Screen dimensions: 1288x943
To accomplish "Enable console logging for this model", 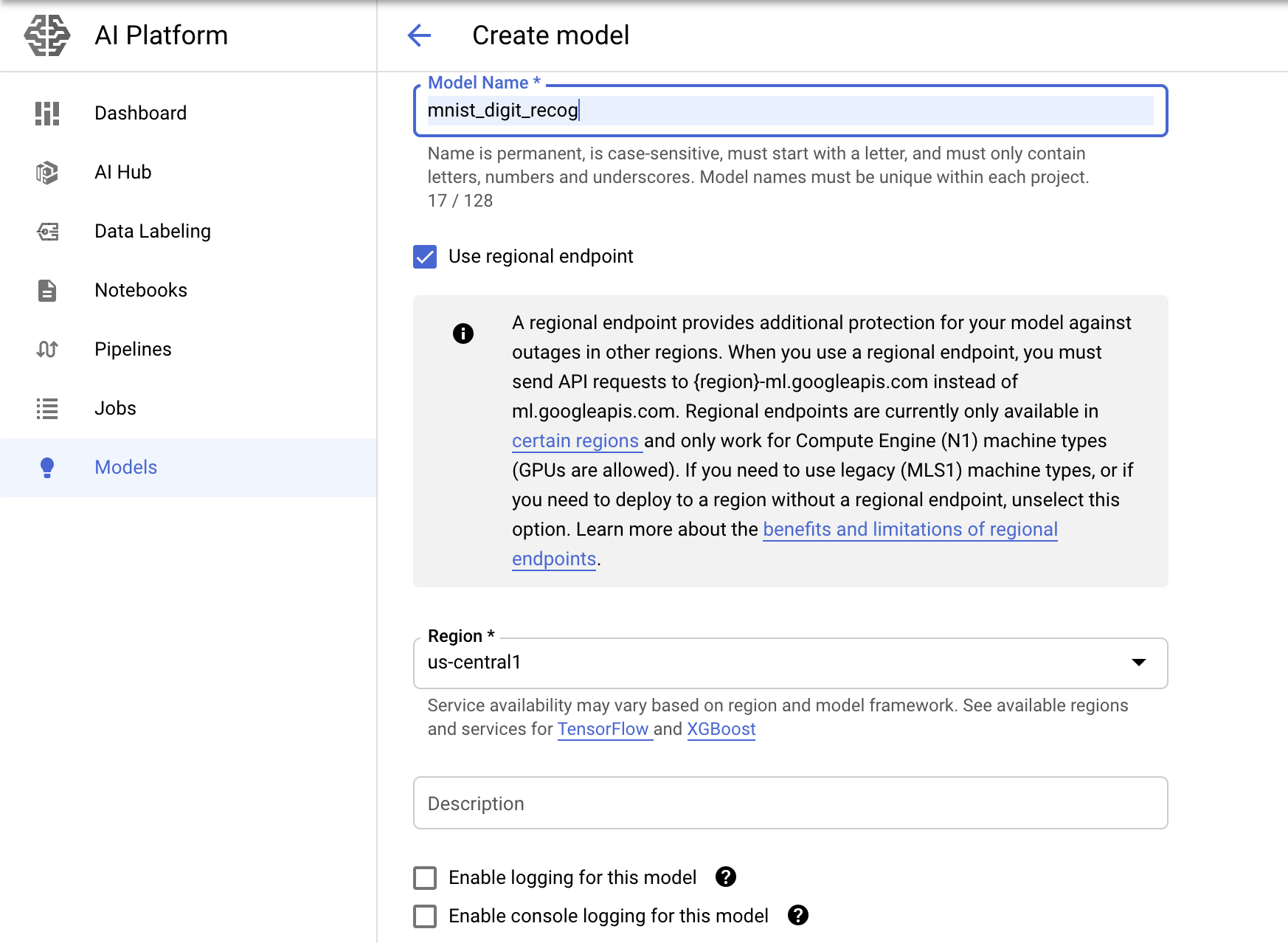I will [425, 916].
